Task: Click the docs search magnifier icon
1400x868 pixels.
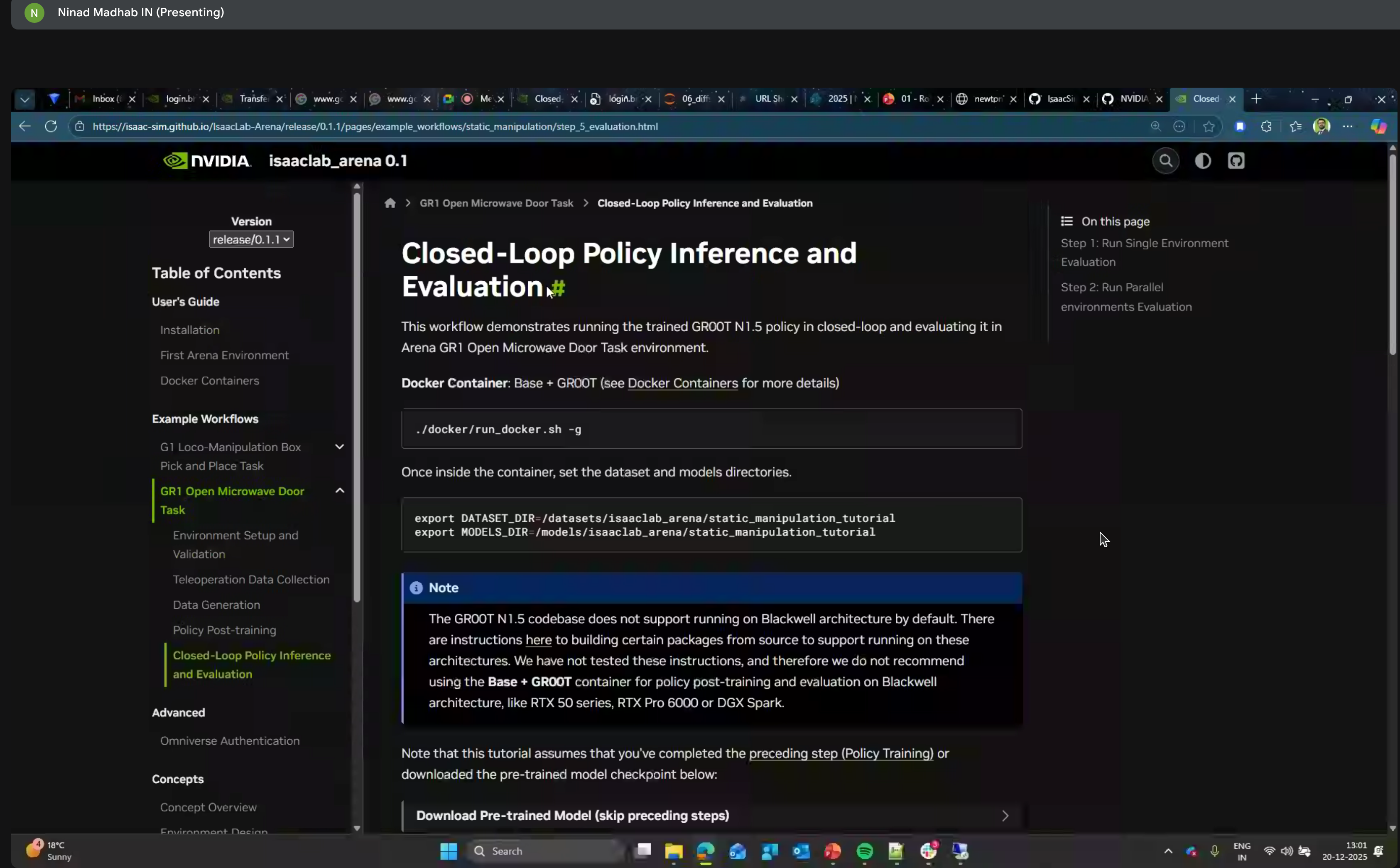Action: 1165,161
